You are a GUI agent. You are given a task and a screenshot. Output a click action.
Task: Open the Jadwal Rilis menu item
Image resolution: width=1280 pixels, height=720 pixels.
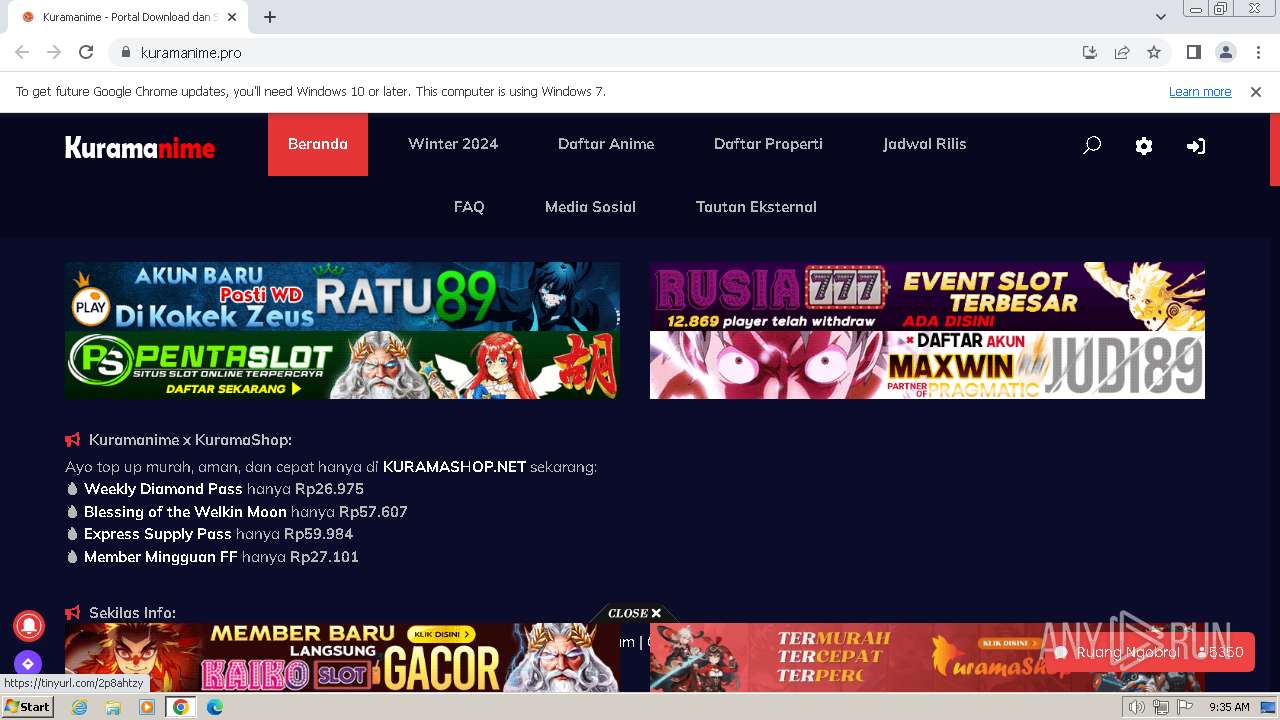coord(924,144)
